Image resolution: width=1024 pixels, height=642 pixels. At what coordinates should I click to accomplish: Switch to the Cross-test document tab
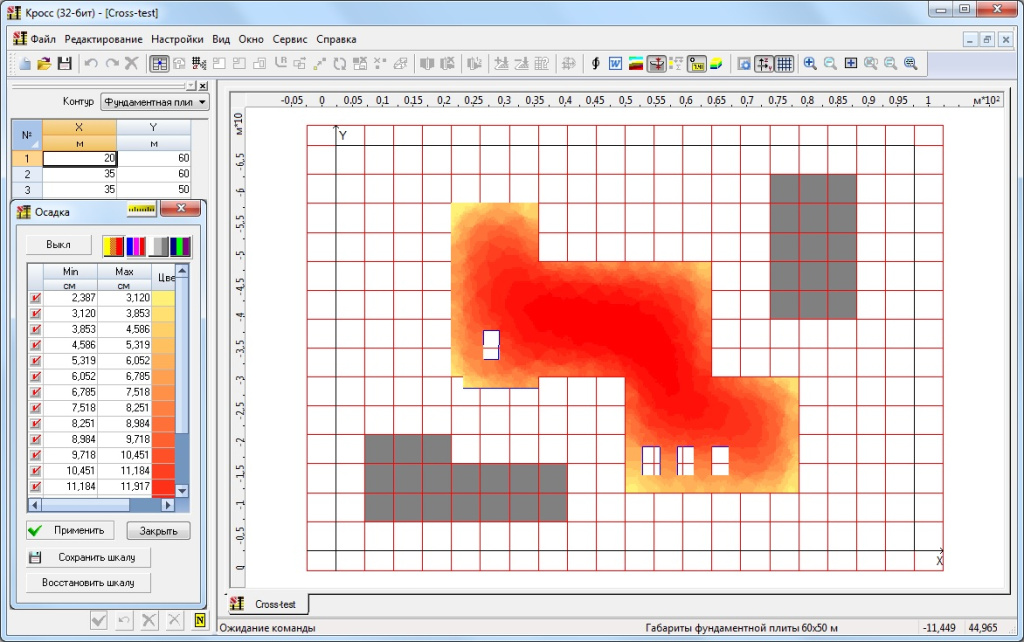pyautogui.click(x=270, y=604)
